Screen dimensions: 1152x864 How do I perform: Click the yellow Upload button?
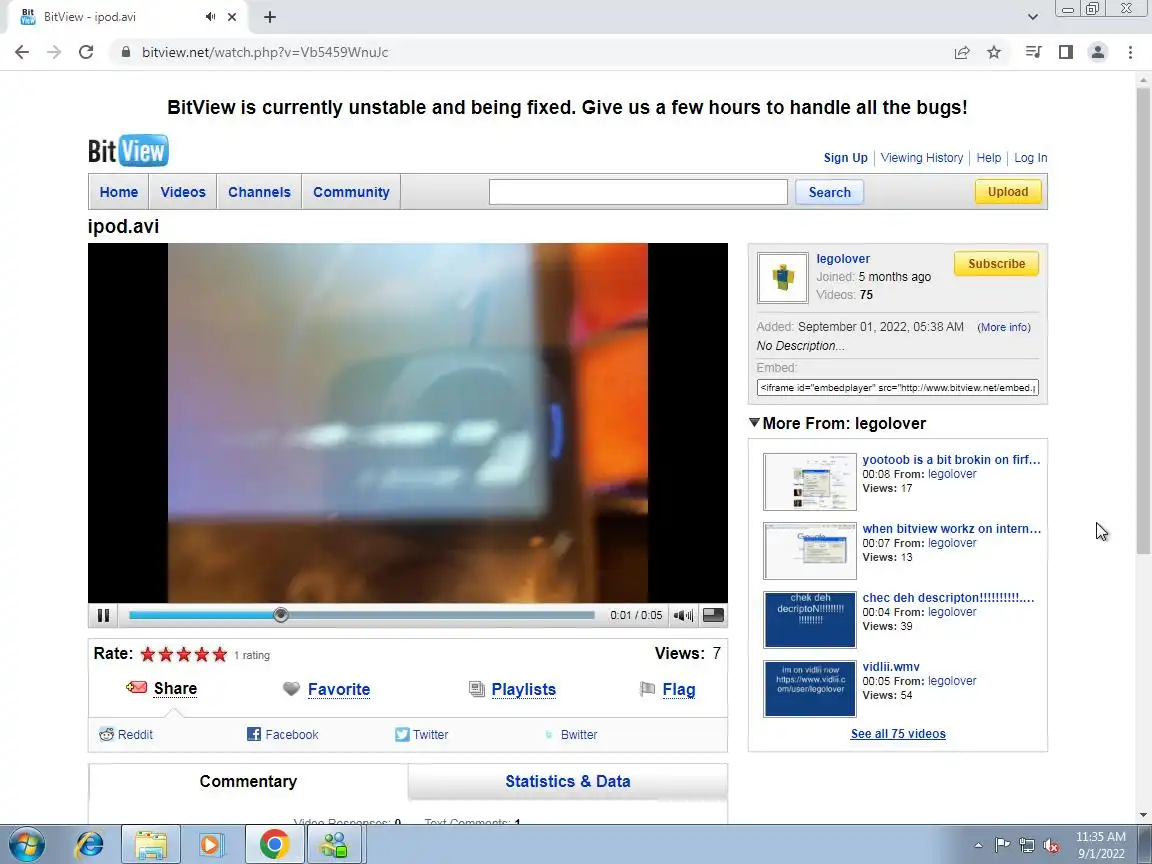1008,192
